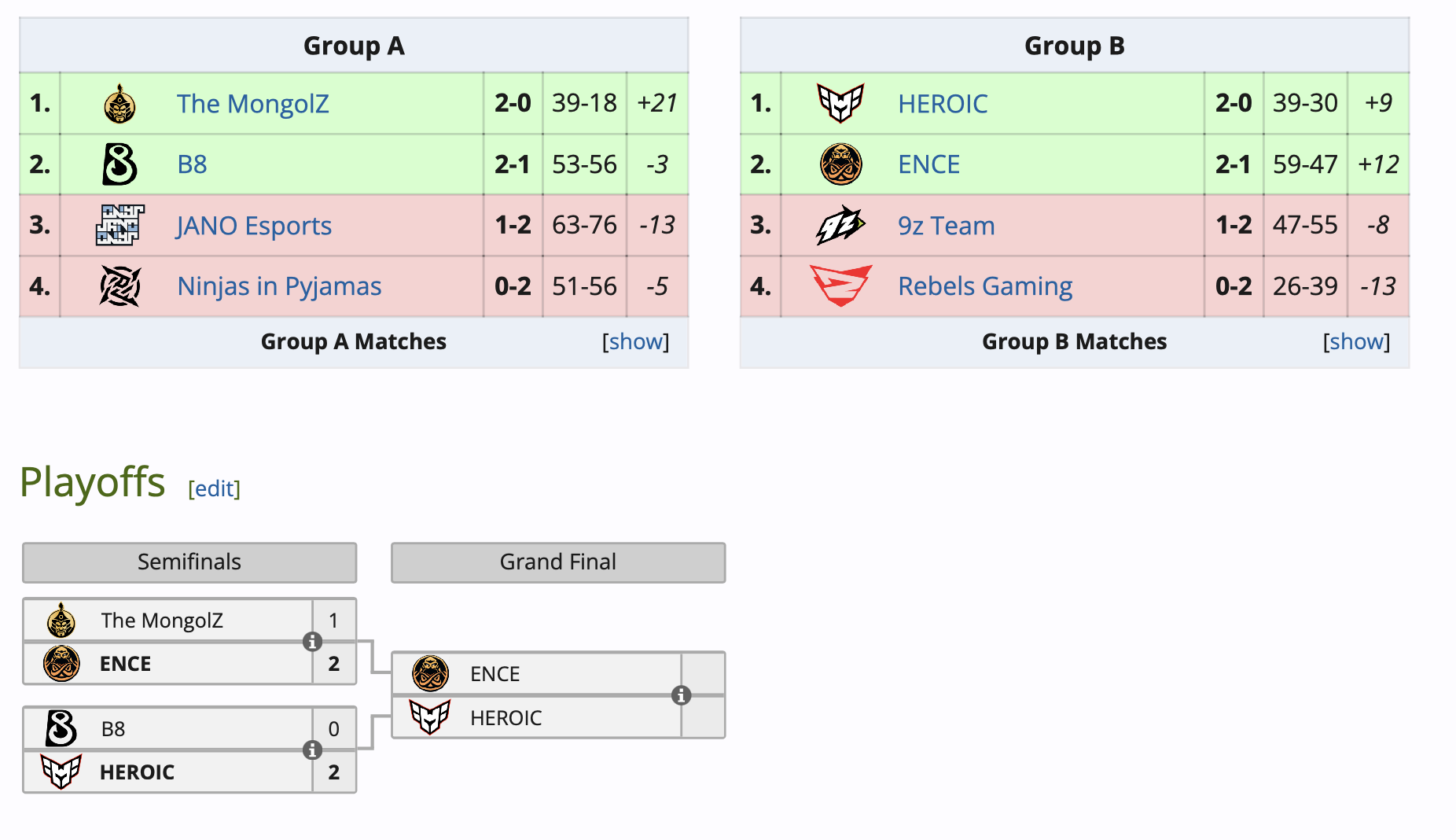This screenshot has height=840, width=1456.
Task: Select the JANO Esports logo
Action: pos(119,225)
